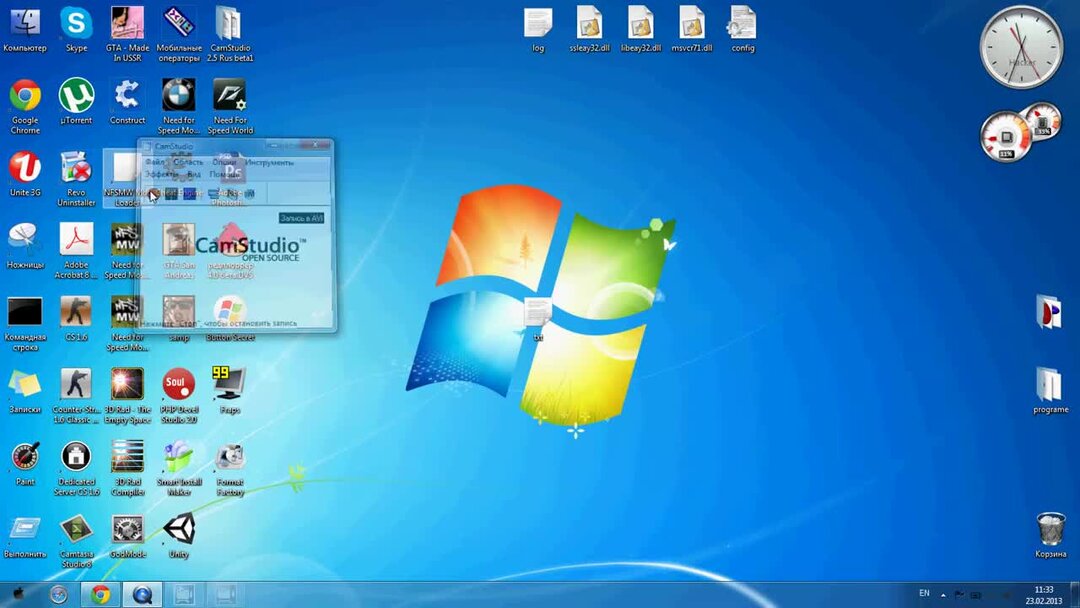Select the Smart Install Maker icon

pos(178,468)
